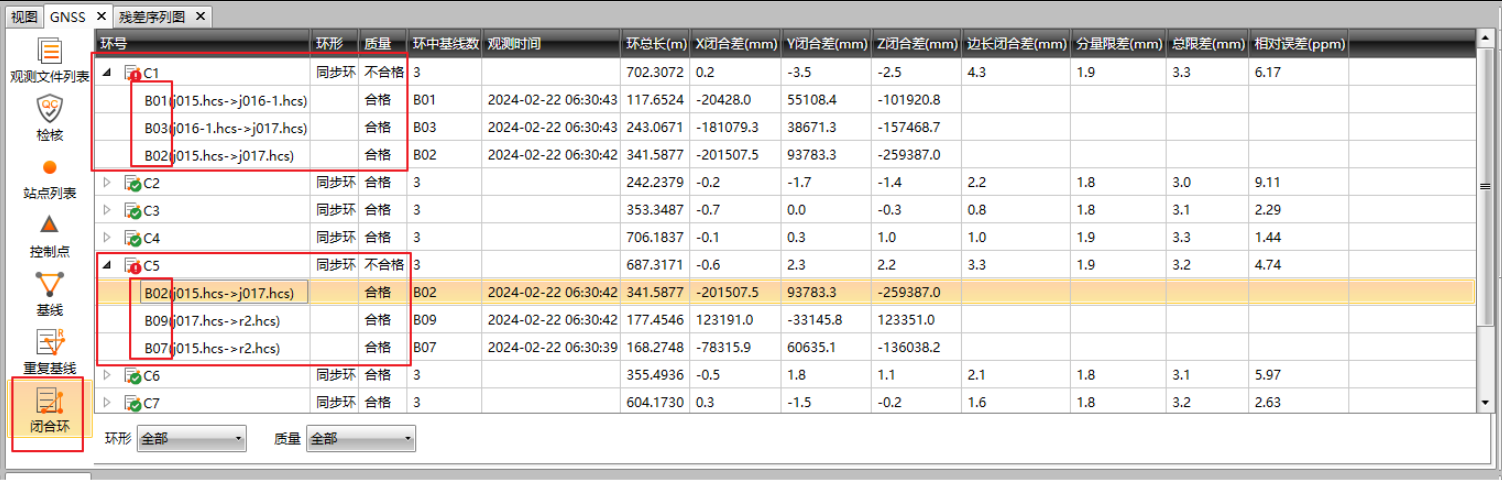The height and width of the screenshot is (480, 1502).
Task: Click relative error value 9.11
Action: click(x=1267, y=183)
